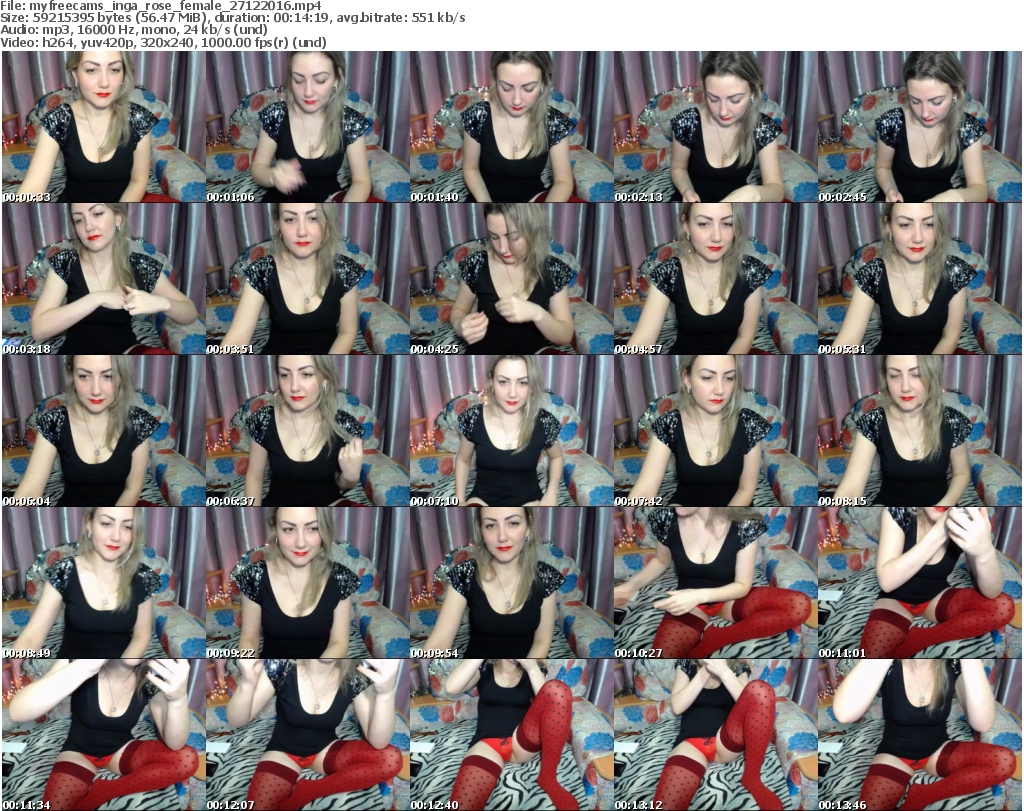Choose the frame timestamped 00:09:54
This screenshot has height=811, width=1024.
[x=511, y=583]
